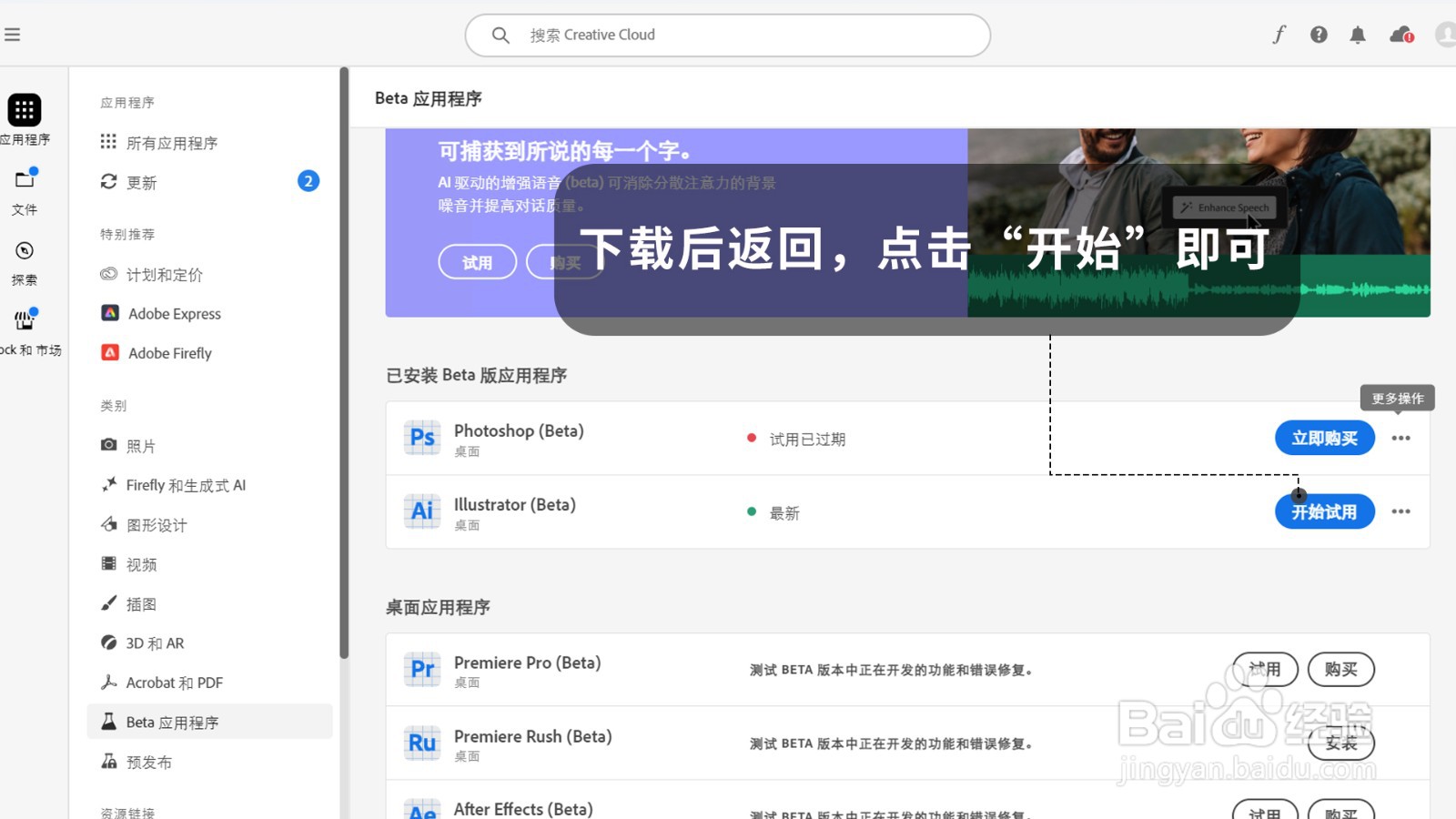Click the Premiere Pro (Beta) Pr icon
The image size is (1456, 819).
click(422, 669)
